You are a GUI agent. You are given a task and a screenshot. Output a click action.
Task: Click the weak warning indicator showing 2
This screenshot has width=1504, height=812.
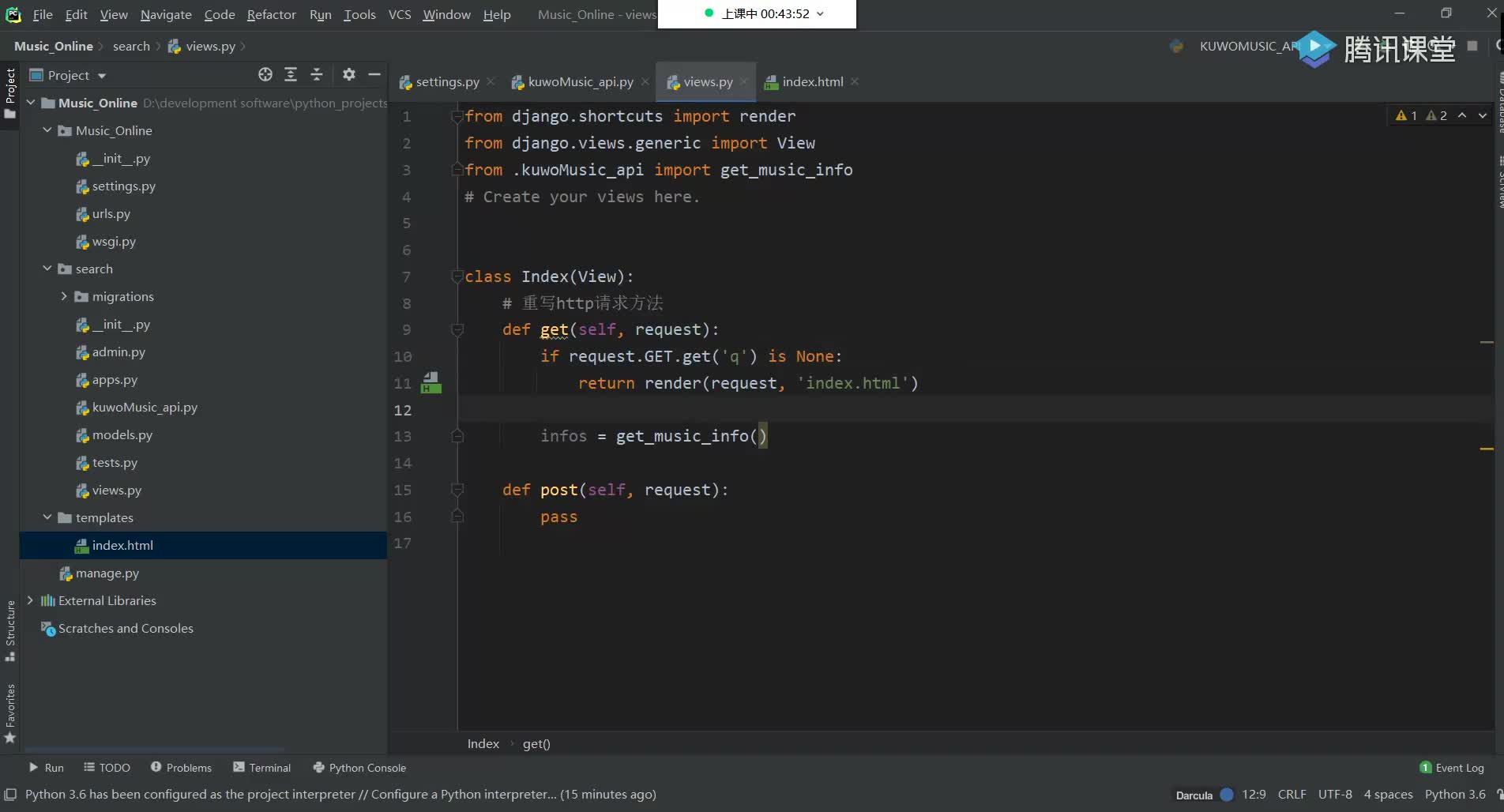pyautogui.click(x=1437, y=115)
